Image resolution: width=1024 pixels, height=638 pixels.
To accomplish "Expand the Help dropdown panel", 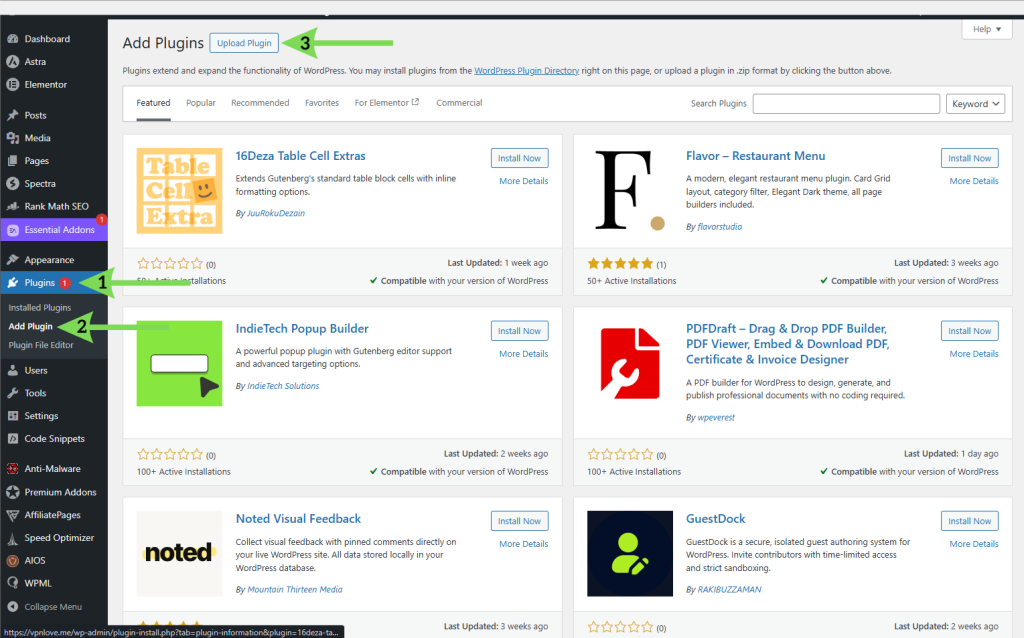I will pos(987,29).
